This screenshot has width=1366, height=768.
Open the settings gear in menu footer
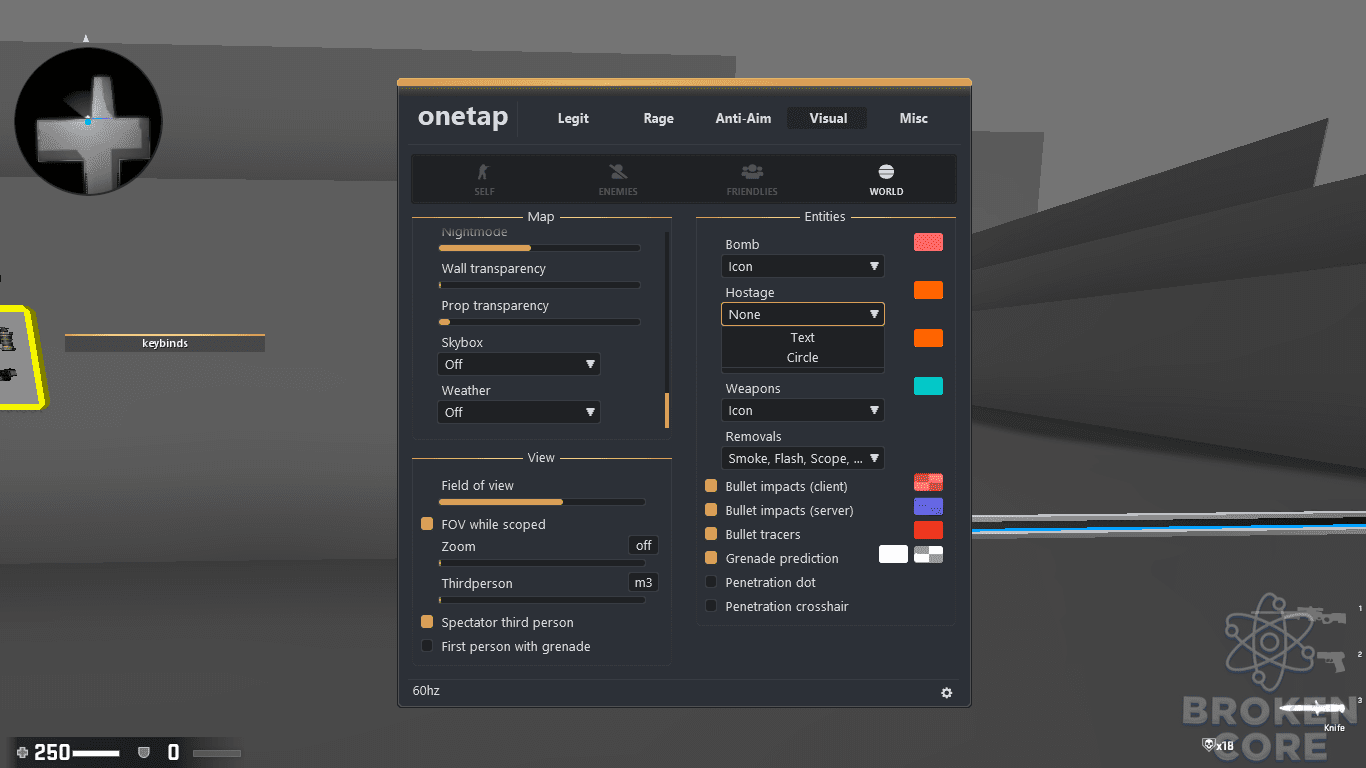[x=947, y=693]
